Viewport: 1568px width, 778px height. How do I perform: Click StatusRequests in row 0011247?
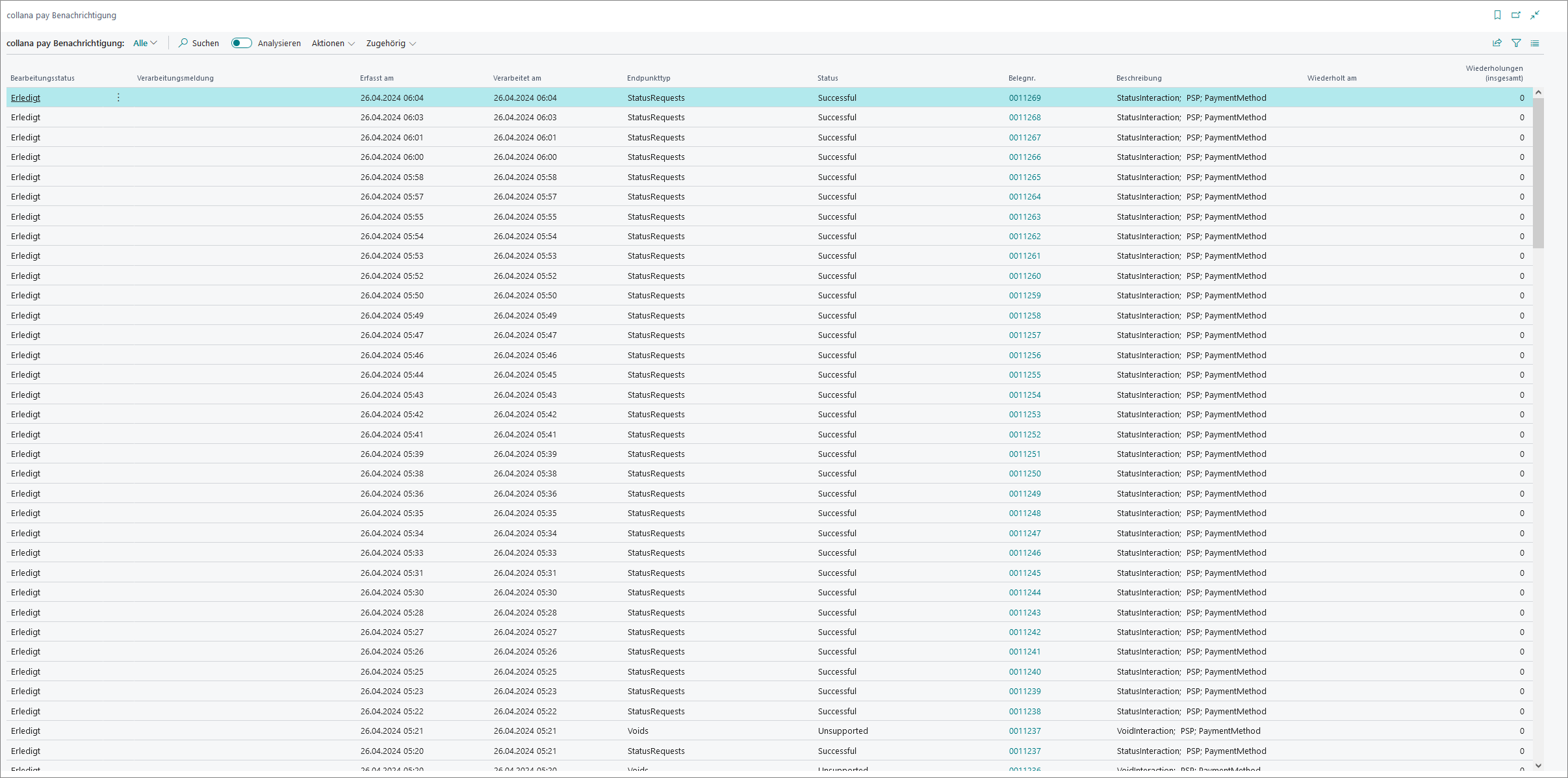[656, 533]
